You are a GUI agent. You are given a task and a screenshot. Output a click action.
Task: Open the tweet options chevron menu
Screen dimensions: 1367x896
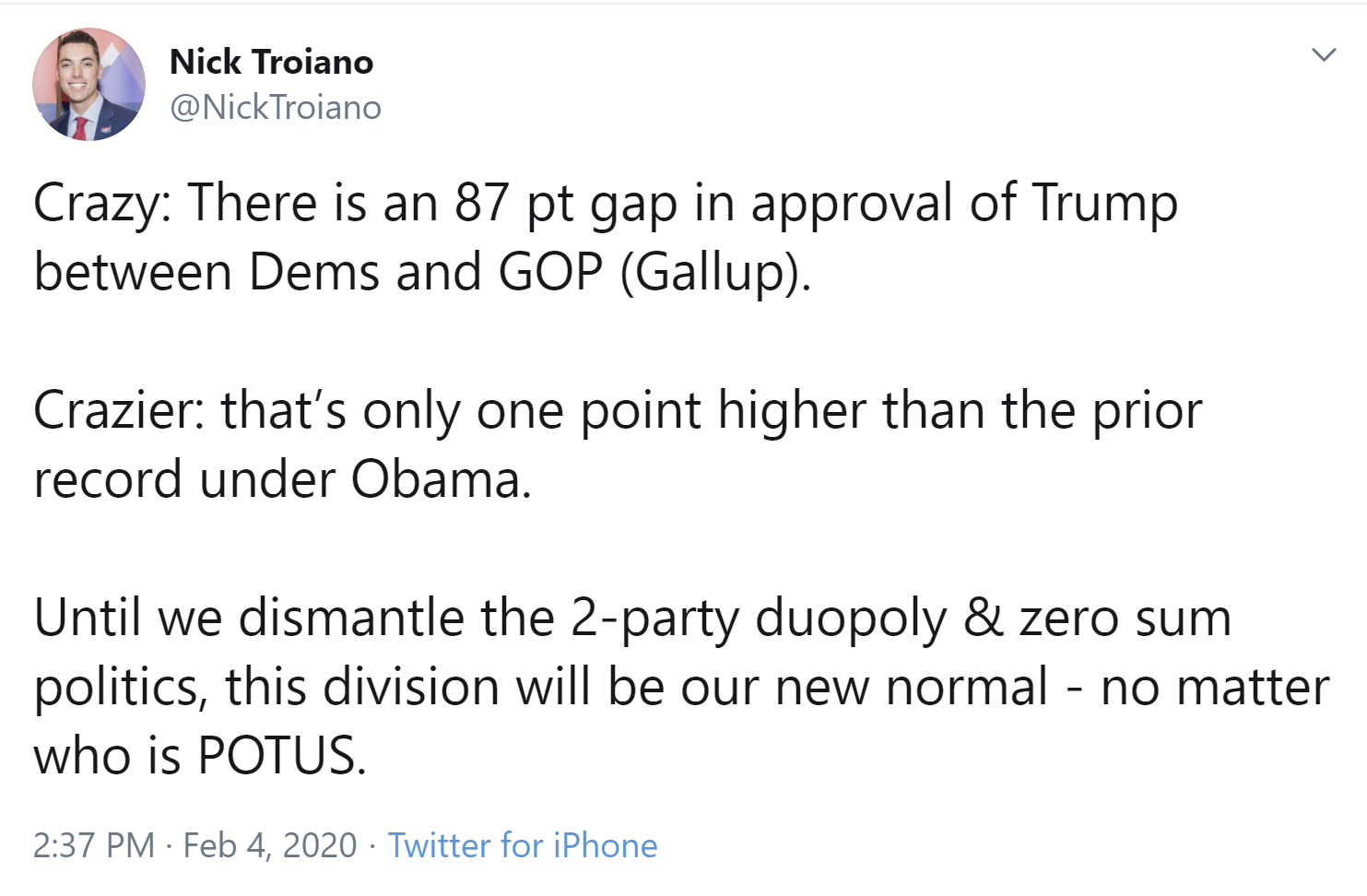pyautogui.click(x=1324, y=55)
